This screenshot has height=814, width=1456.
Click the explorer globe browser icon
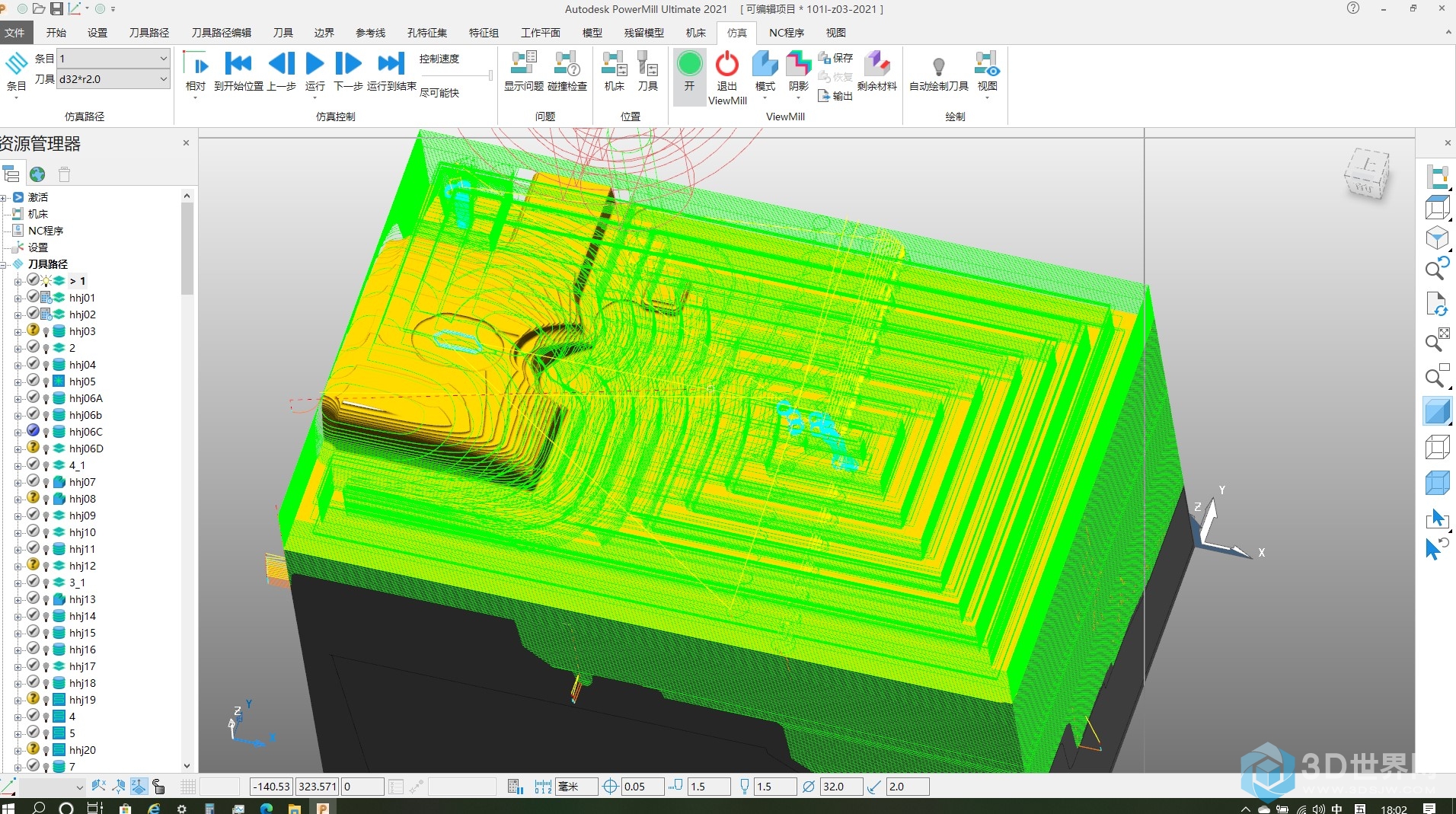click(x=37, y=174)
